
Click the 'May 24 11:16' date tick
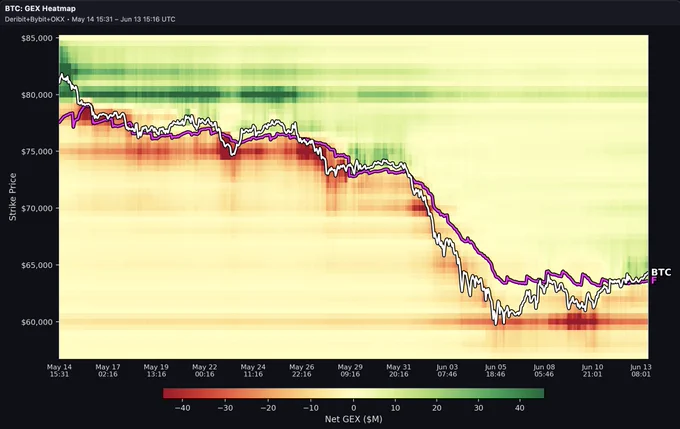point(253,370)
